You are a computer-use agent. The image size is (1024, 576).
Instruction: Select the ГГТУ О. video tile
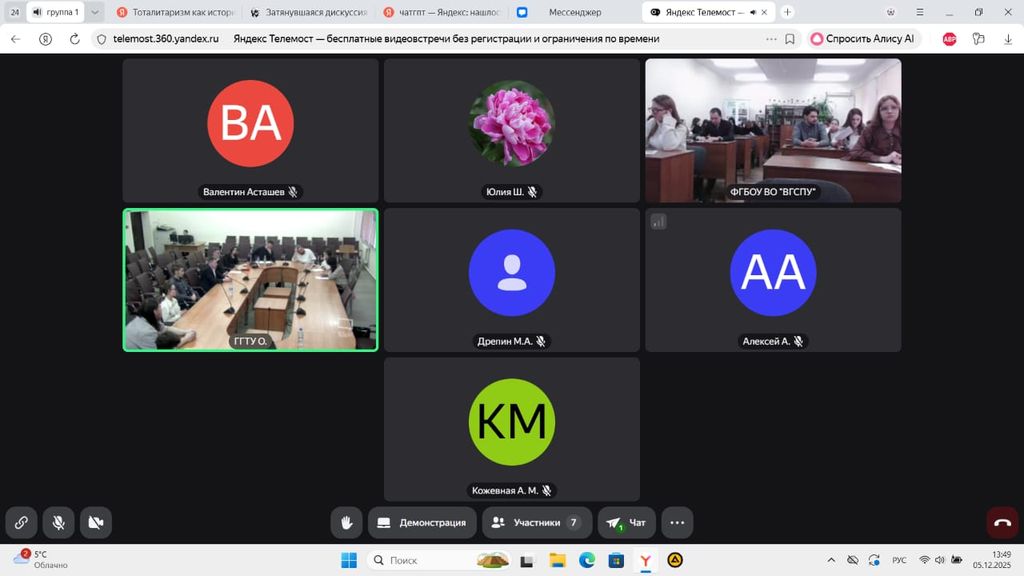[250, 280]
